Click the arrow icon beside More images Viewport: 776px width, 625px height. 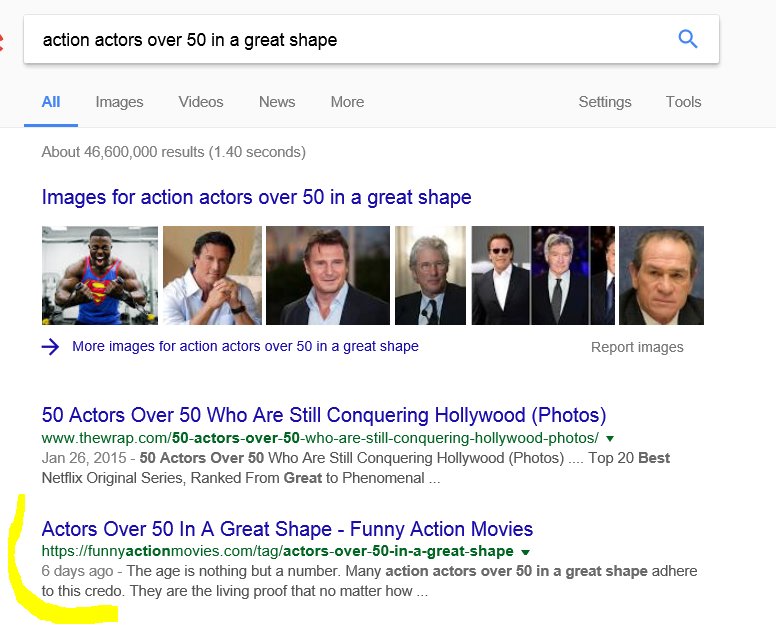point(50,347)
